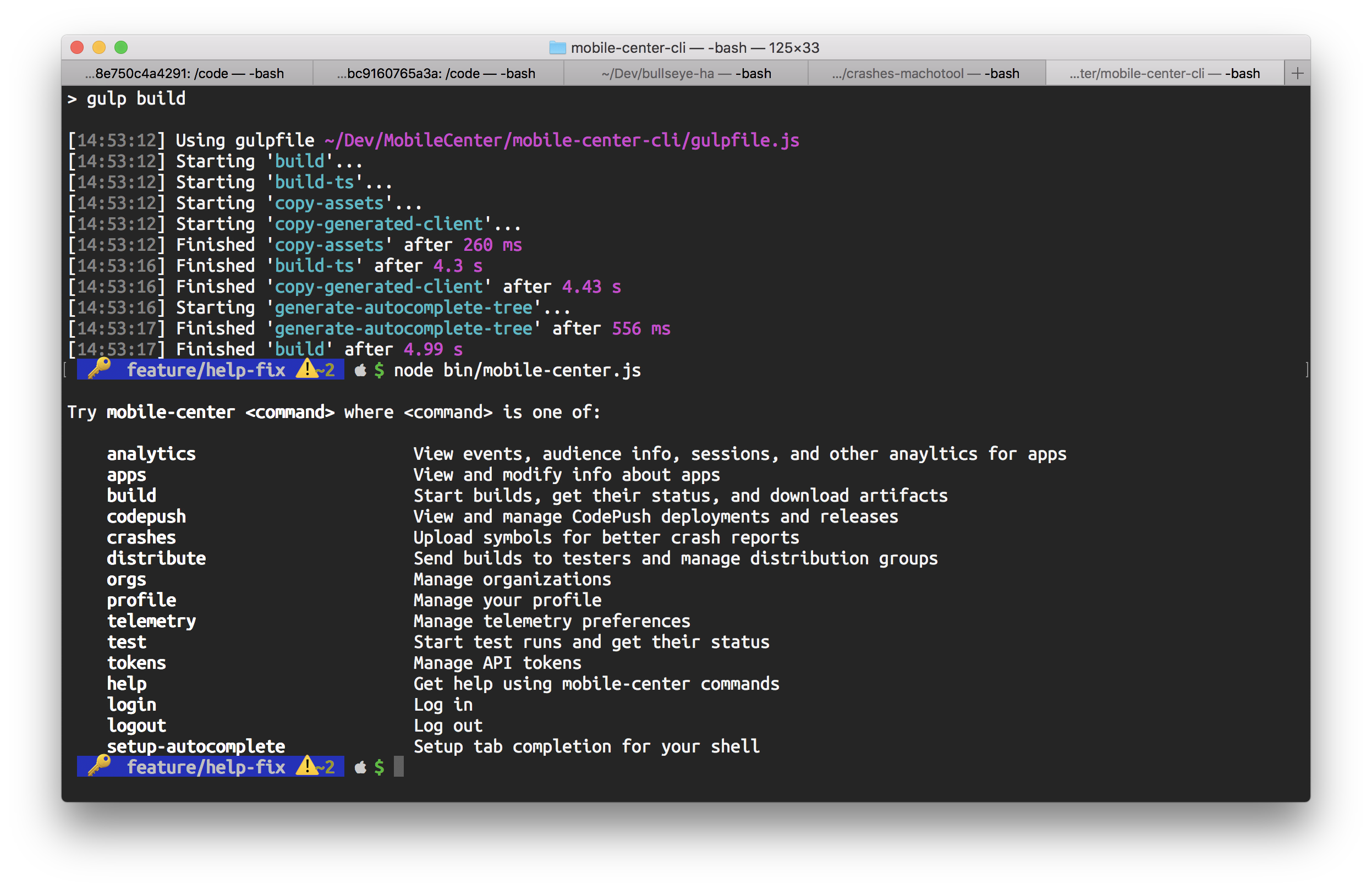Click the blue folder icon in the title bar
This screenshot has width=1372, height=890.
click(557, 48)
